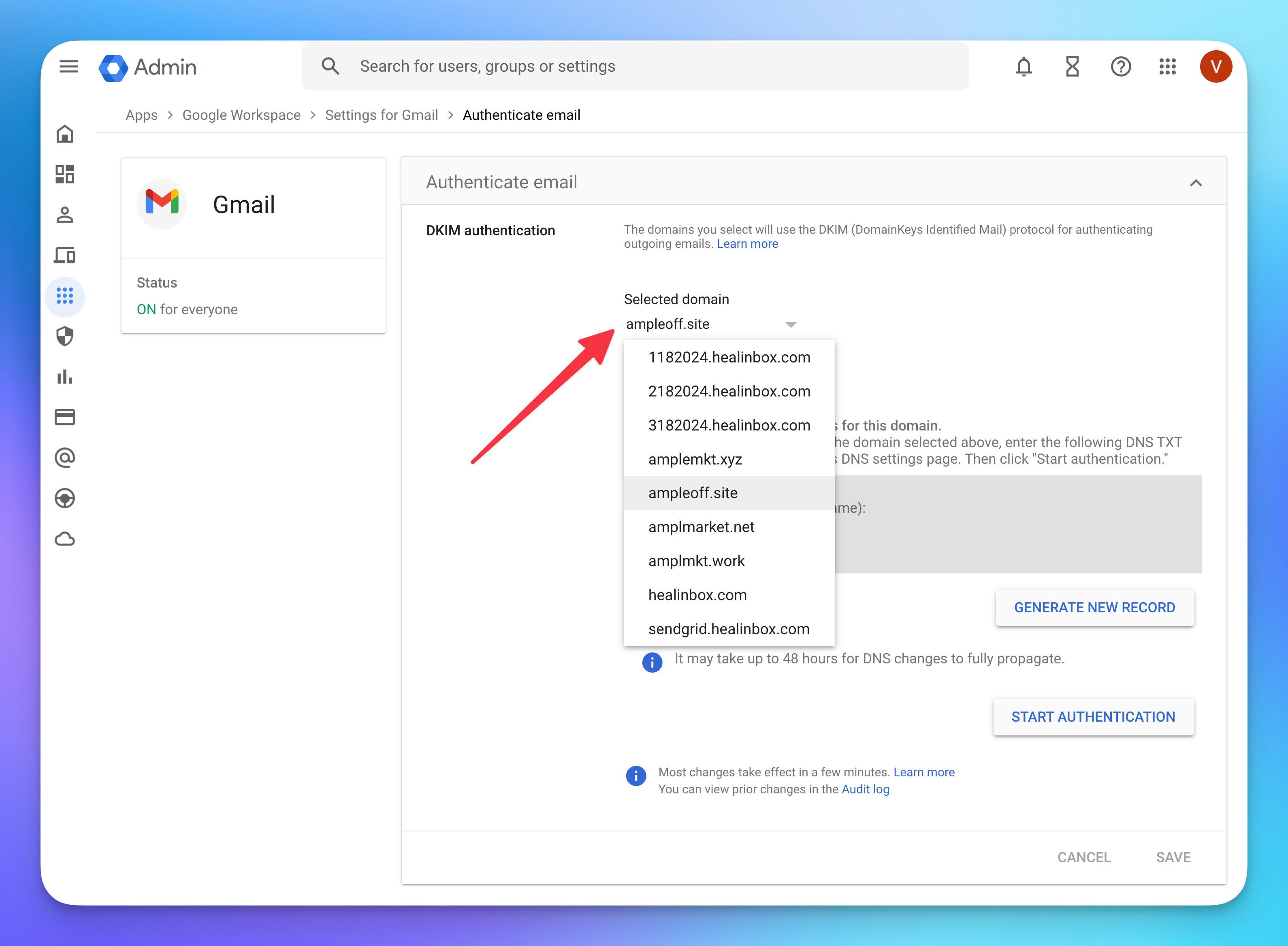The width and height of the screenshot is (1288, 946).
Task: Open Billing card icon in sidebar
Action: (x=65, y=418)
